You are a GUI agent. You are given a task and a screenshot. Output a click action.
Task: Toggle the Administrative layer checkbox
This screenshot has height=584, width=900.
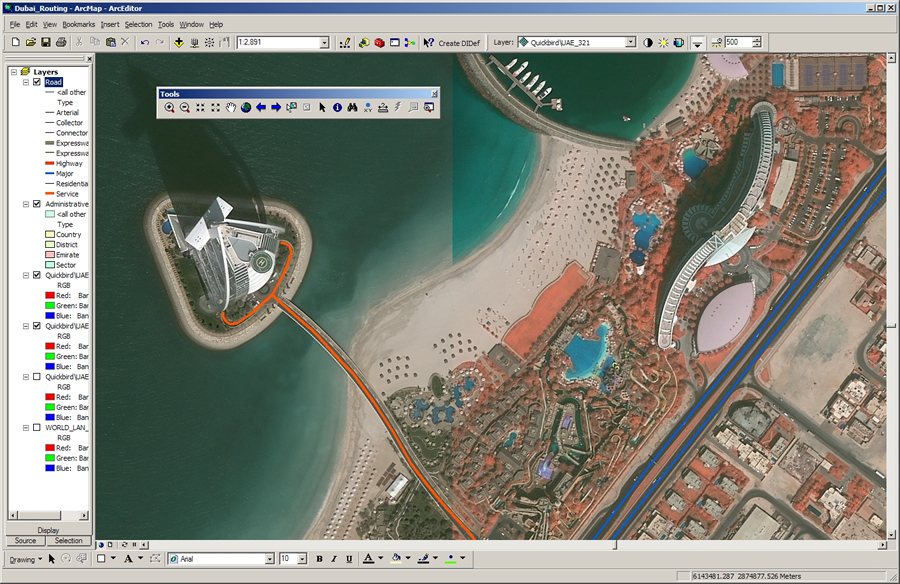[37, 204]
